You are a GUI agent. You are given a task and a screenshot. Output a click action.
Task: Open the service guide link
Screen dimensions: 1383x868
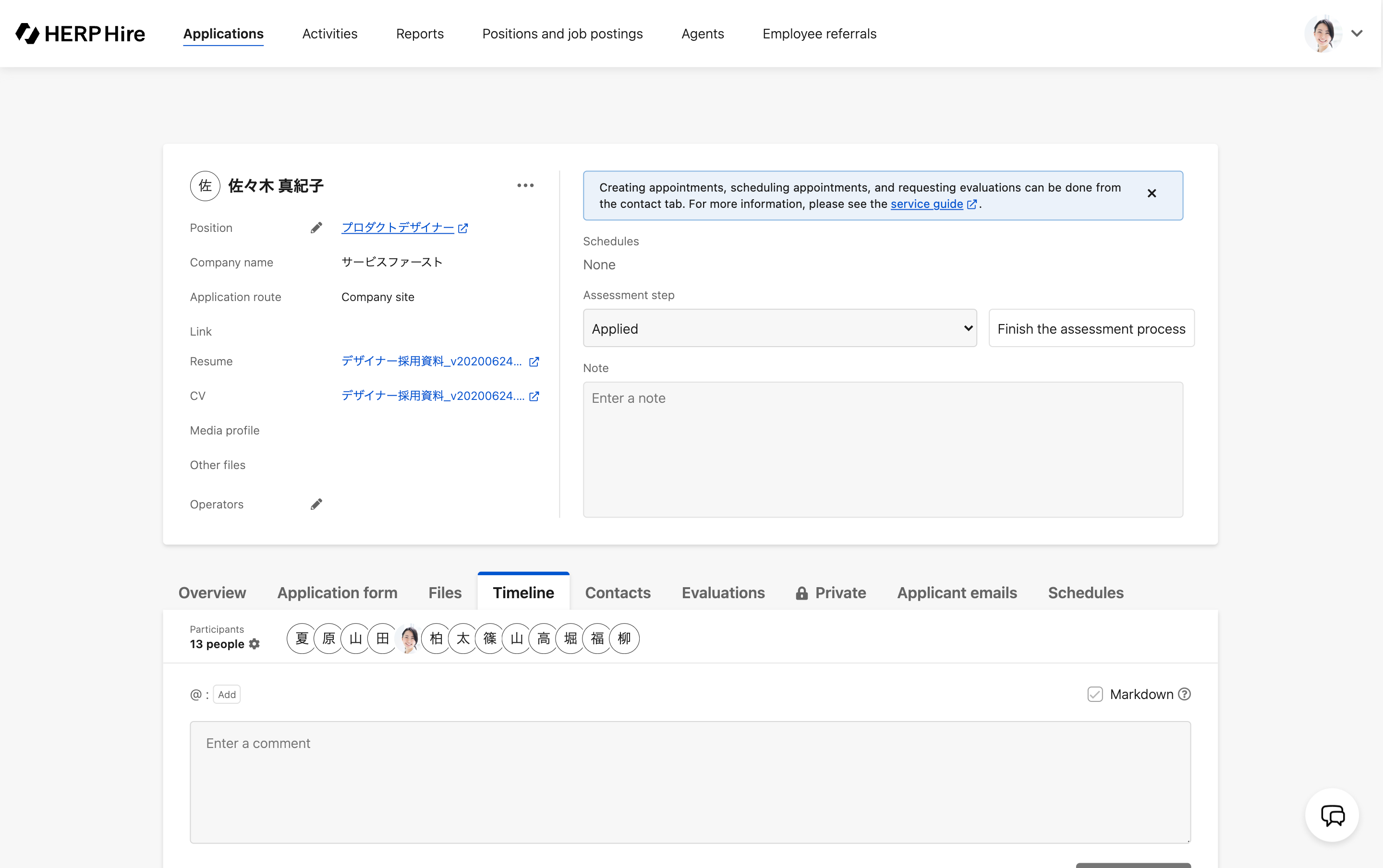(x=927, y=204)
